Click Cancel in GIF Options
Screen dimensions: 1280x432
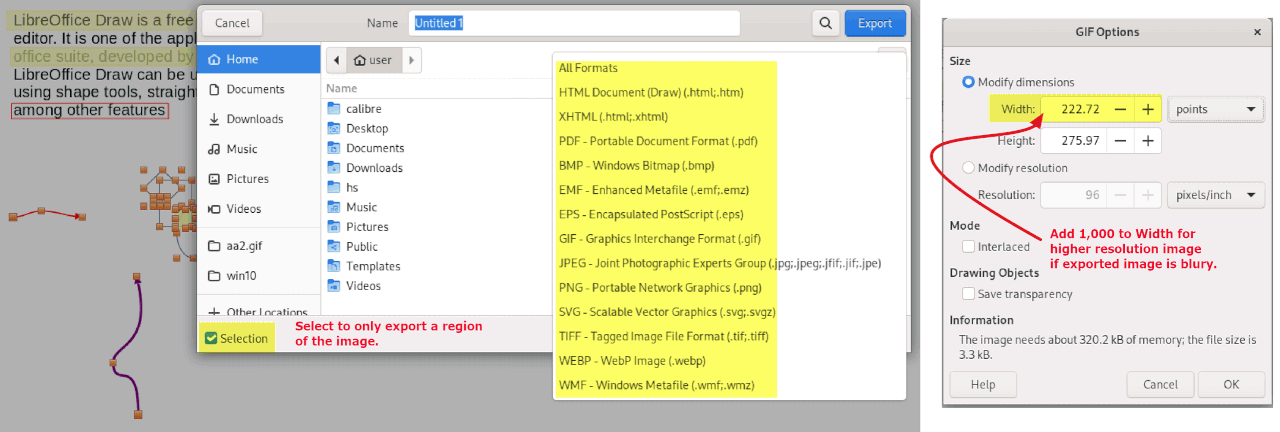click(x=1160, y=385)
